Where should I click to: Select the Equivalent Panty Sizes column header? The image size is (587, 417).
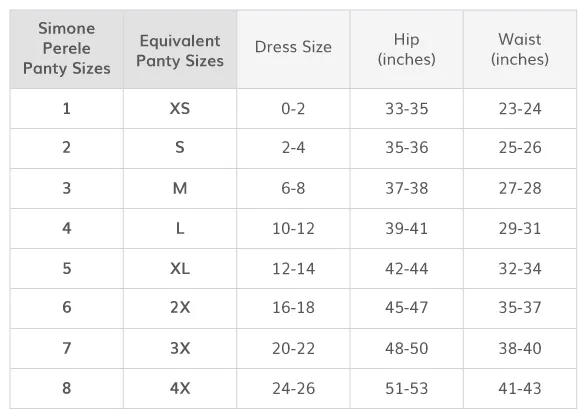180,49
